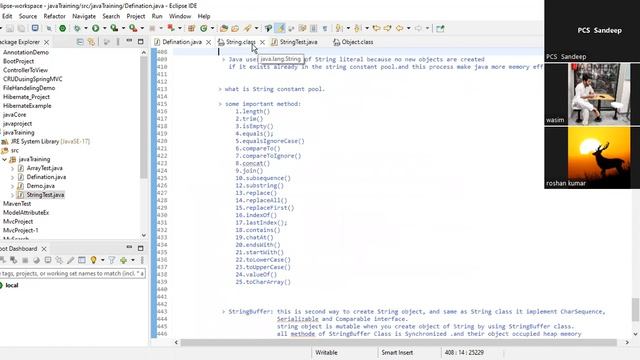Open dropdown next to Coverage icon
The image size is (640, 360).
[x=123, y=28]
